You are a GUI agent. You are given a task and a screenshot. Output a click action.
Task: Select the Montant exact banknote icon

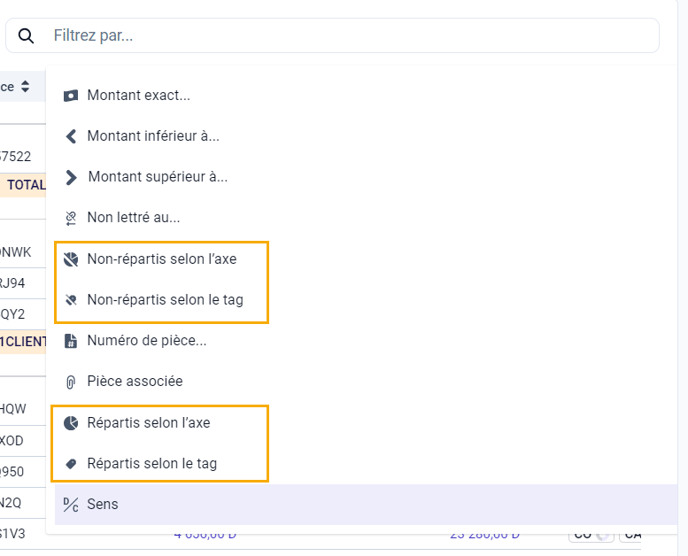point(71,96)
